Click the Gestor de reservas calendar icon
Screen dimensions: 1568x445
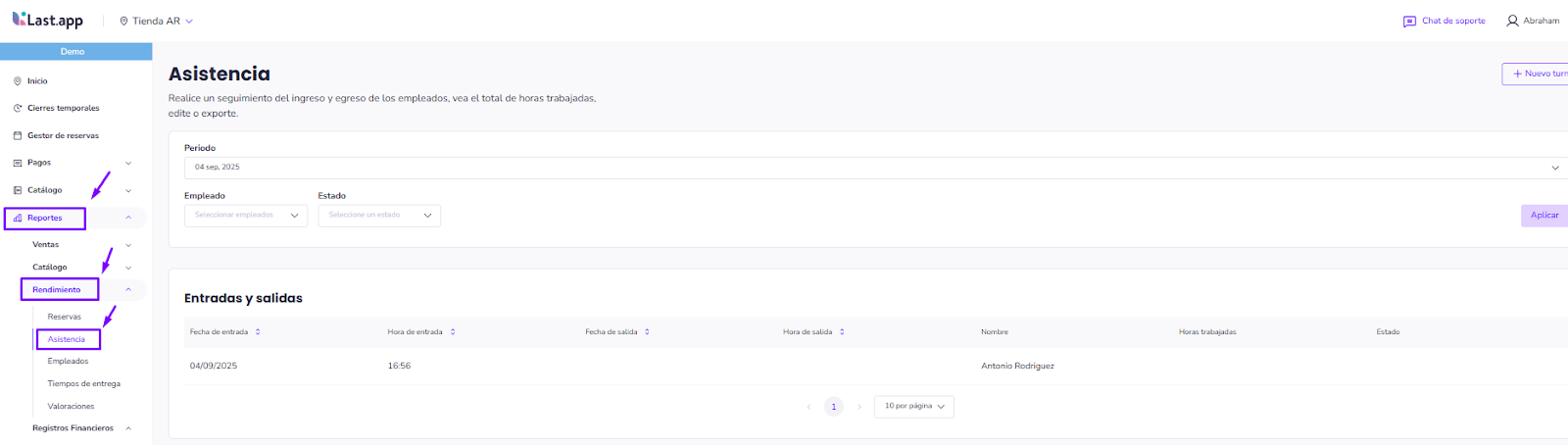tap(18, 135)
